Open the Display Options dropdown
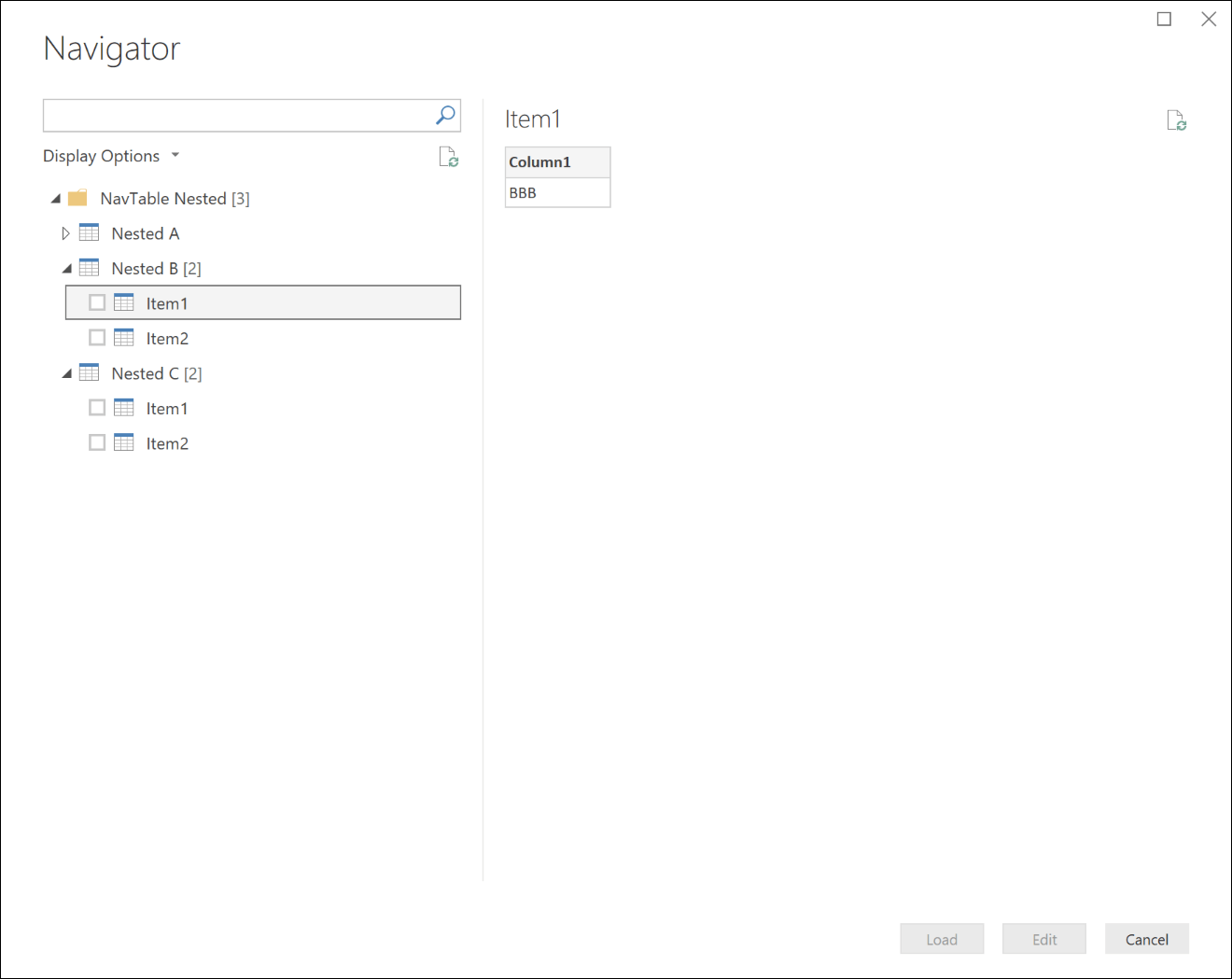Image resolution: width=1232 pixels, height=979 pixels. [175, 155]
